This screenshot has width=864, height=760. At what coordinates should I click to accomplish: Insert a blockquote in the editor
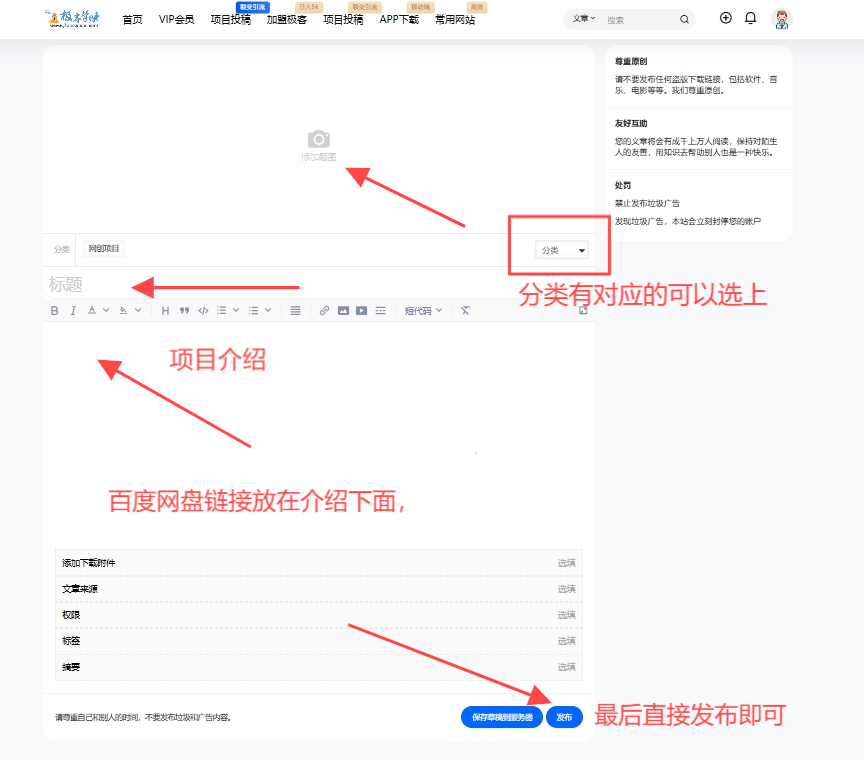(x=184, y=310)
